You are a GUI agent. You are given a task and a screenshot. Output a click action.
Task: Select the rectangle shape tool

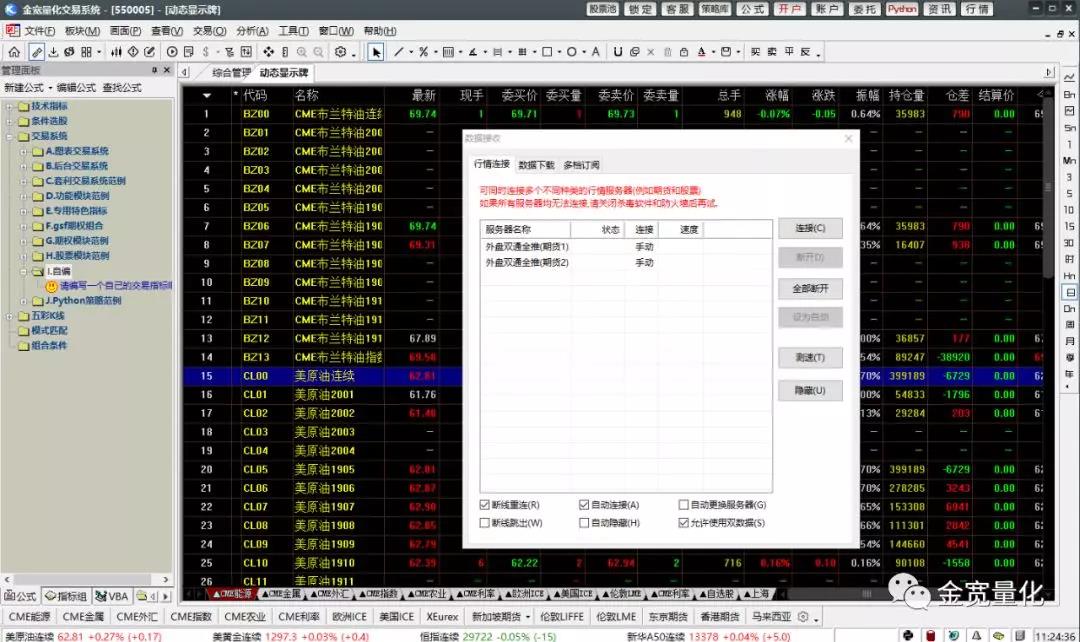pos(547,52)
